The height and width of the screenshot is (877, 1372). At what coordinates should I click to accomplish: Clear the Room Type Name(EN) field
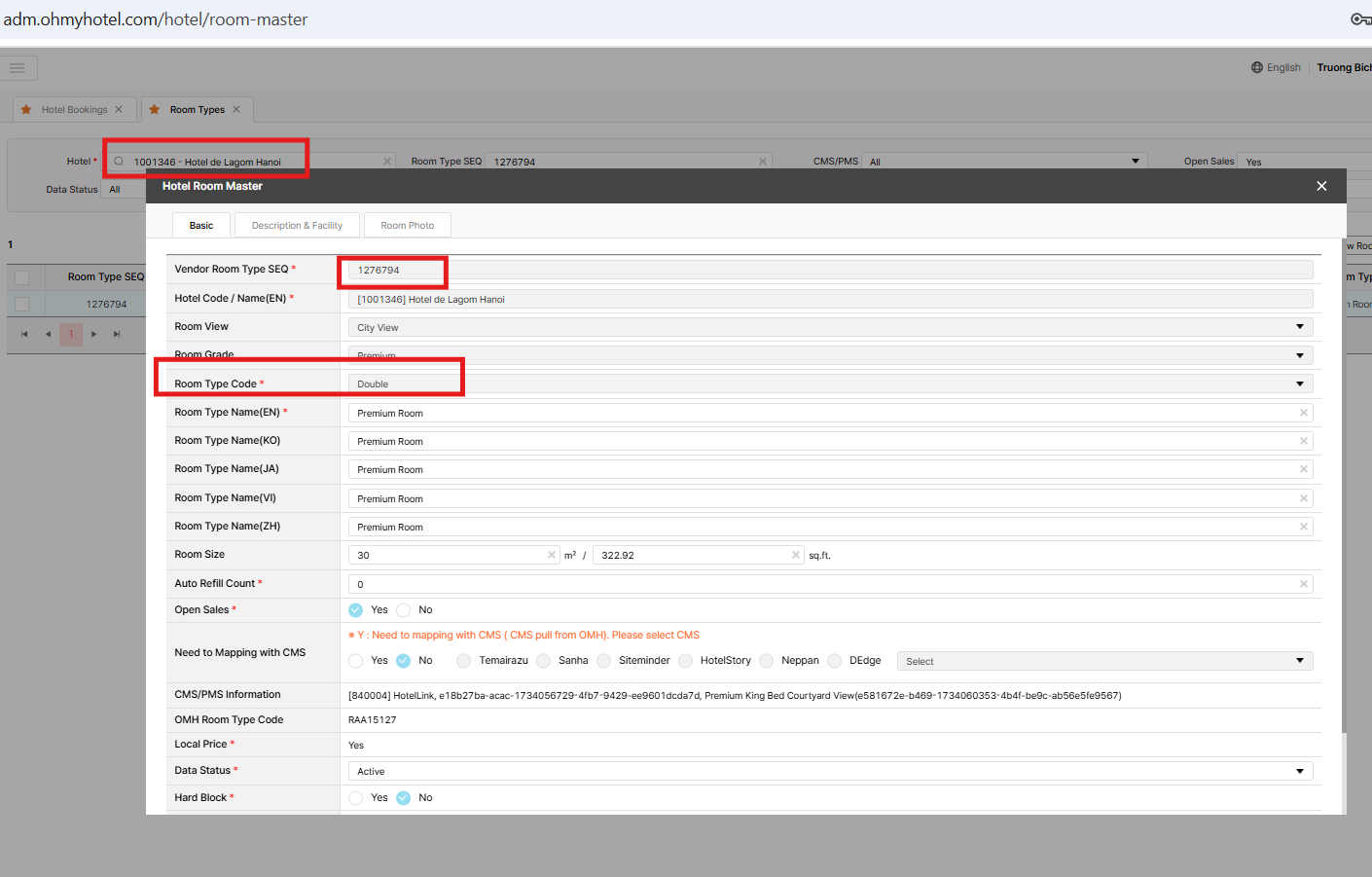click(x=1303, y=413)
